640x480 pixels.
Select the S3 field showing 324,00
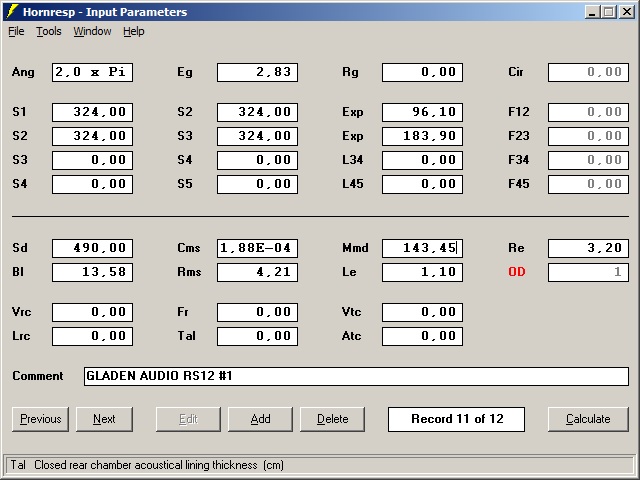coord(258,136)
